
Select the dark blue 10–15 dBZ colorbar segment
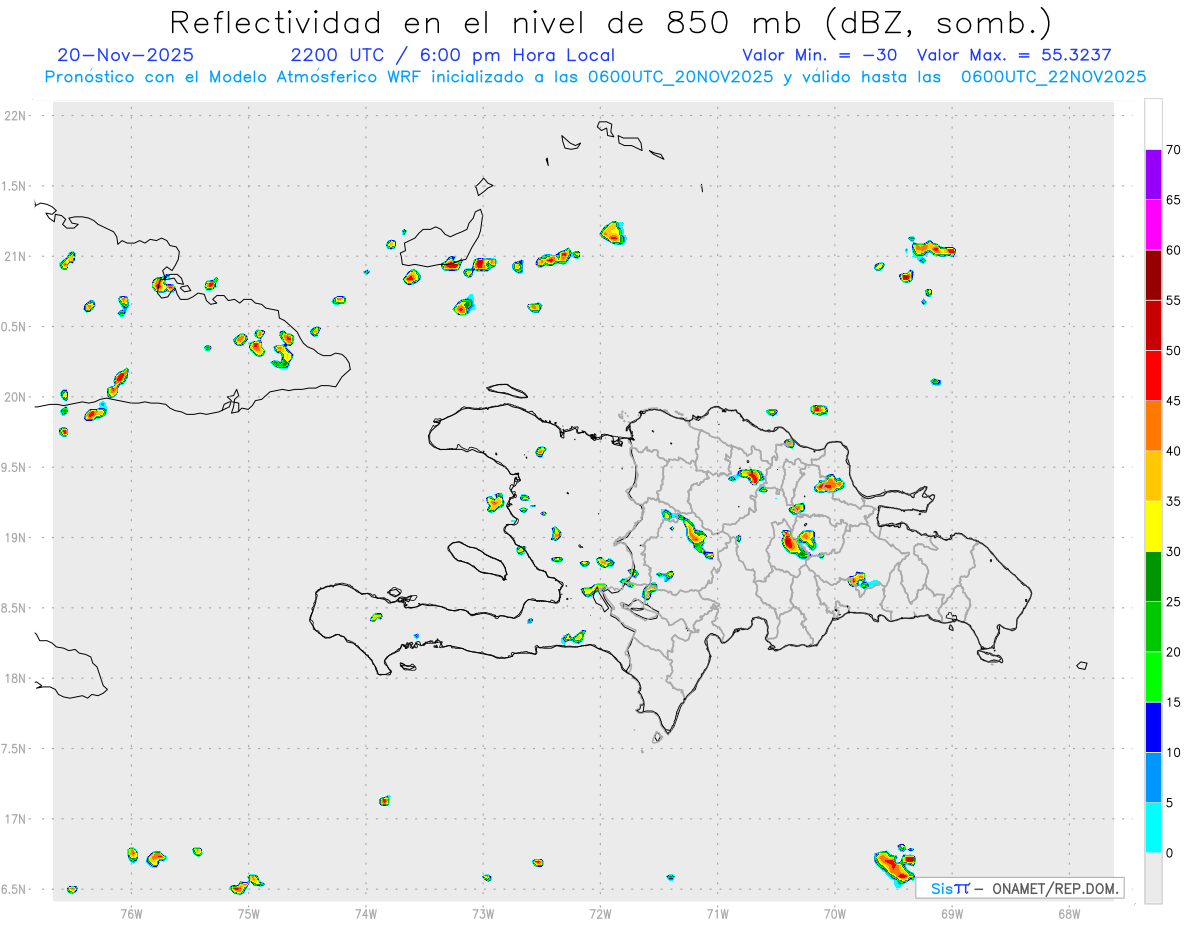coord(1153,728)
